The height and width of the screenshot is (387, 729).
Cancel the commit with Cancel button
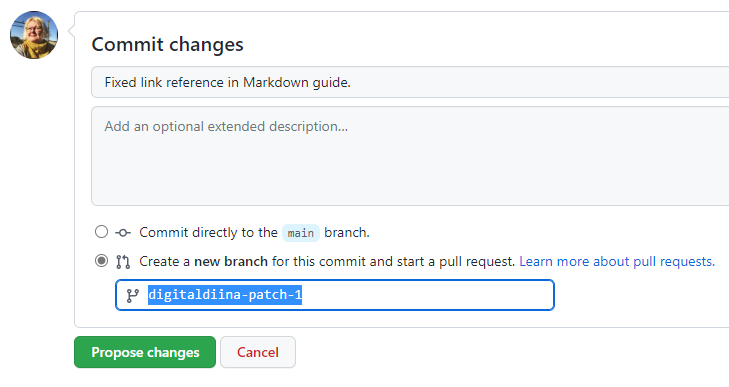click(x=258, y=352)
